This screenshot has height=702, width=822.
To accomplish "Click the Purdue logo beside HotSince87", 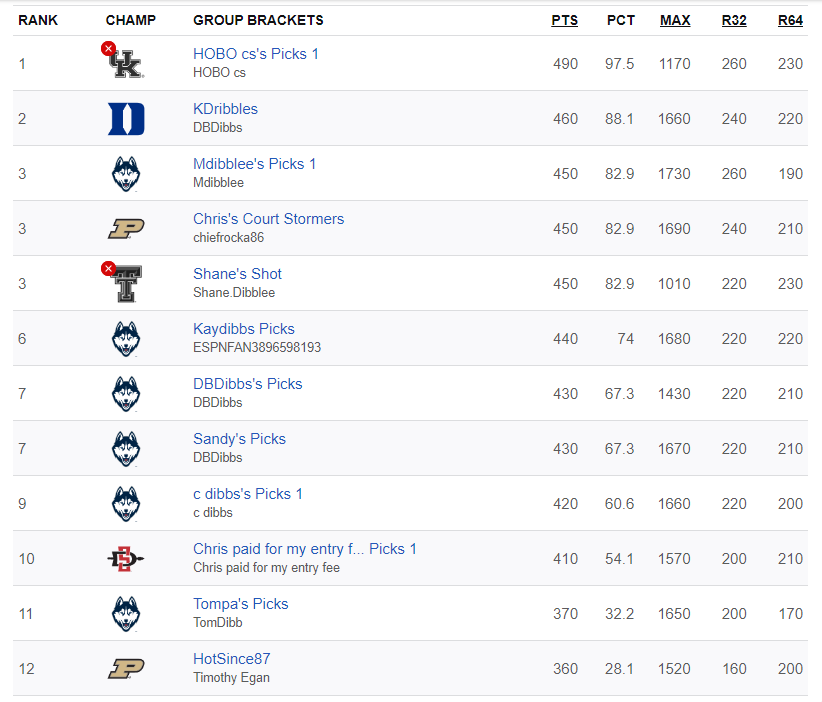I will pos(126,668).
